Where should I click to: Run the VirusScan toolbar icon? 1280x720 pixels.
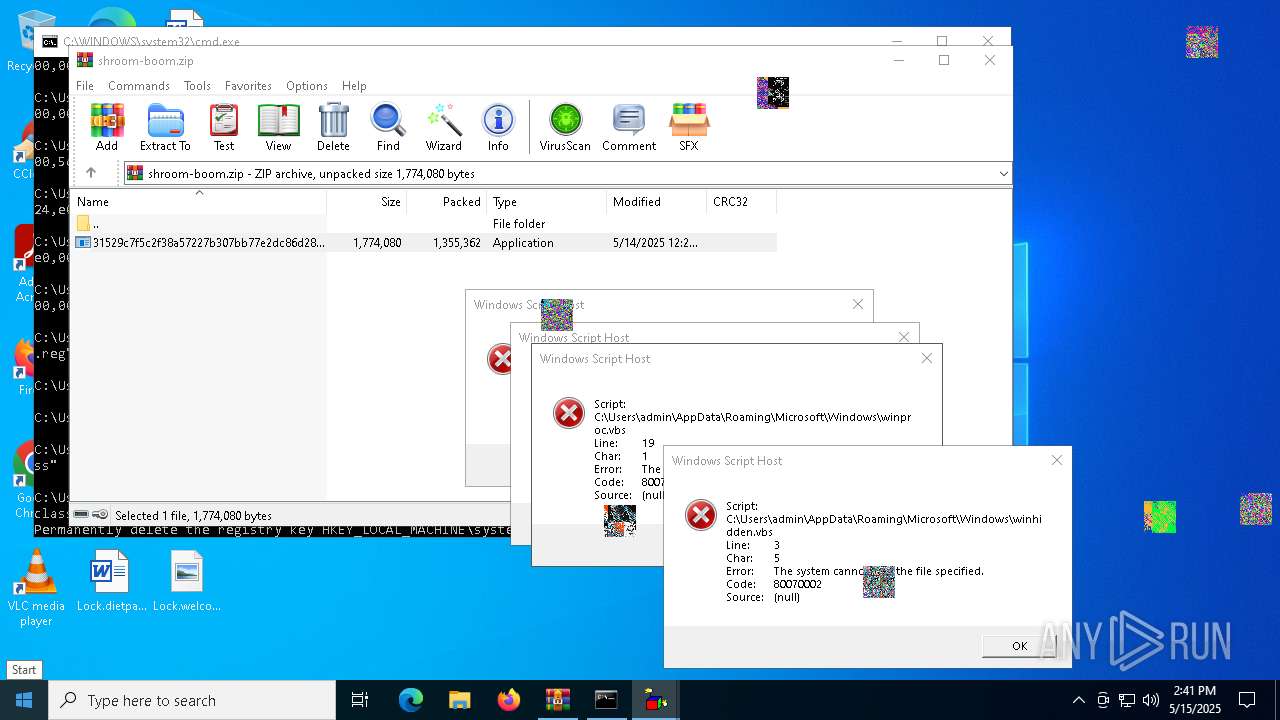tap(565, 127)
